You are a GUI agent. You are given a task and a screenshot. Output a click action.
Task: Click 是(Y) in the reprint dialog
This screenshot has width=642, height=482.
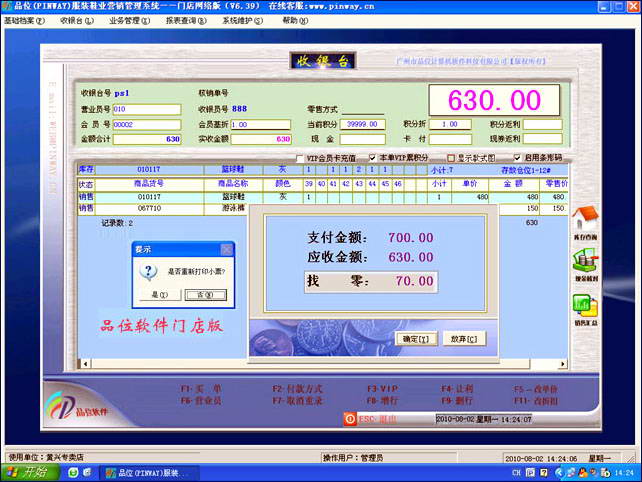160,294
